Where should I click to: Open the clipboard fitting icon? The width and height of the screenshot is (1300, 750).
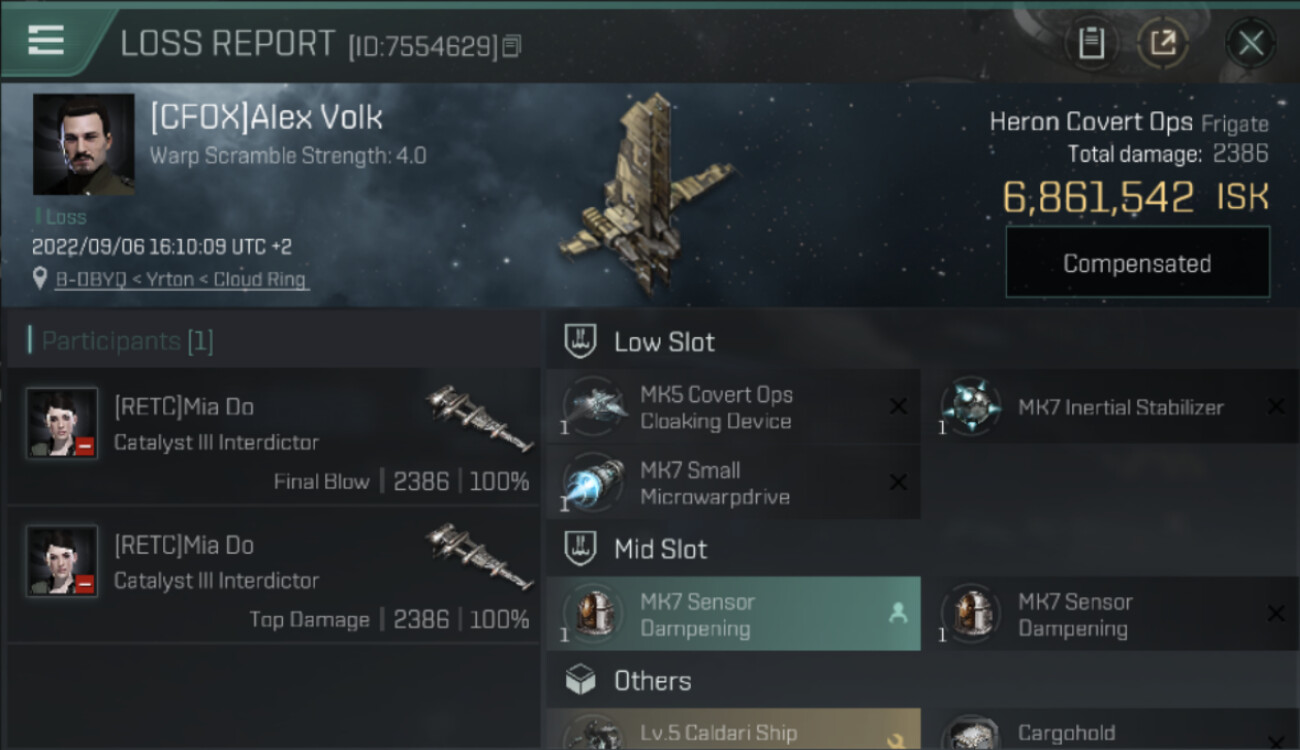(x=1091, y=43)
